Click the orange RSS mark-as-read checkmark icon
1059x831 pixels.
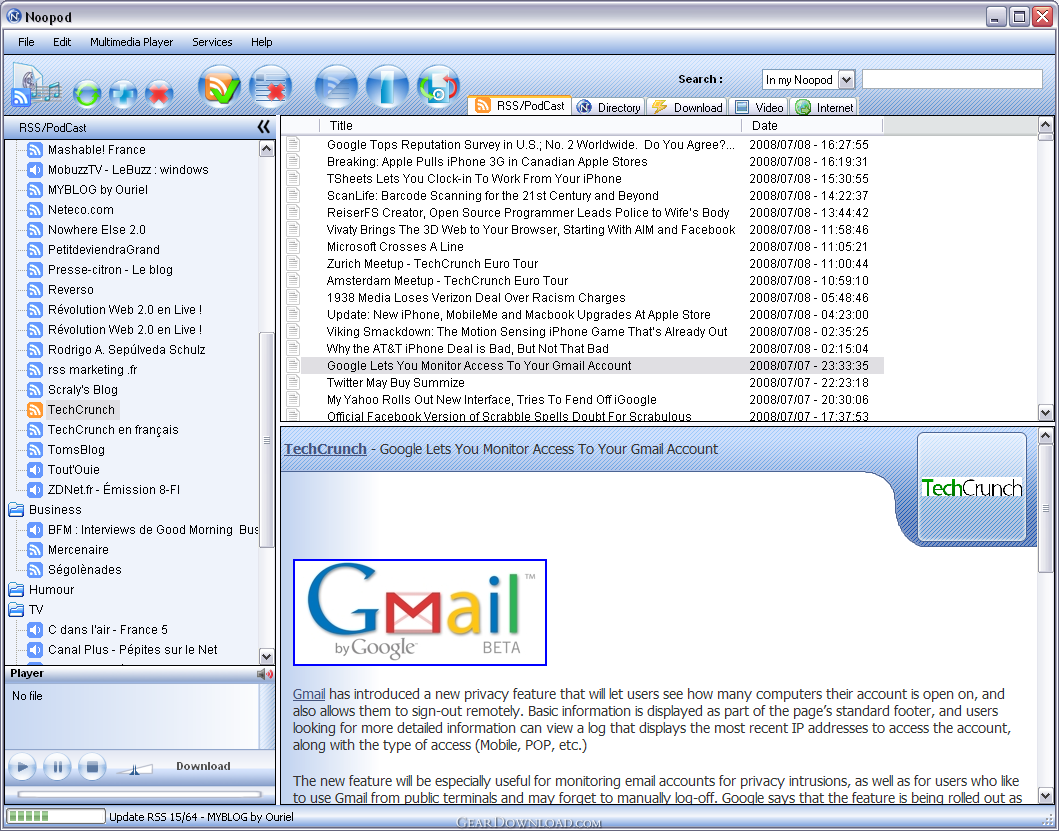click(219, 86)
